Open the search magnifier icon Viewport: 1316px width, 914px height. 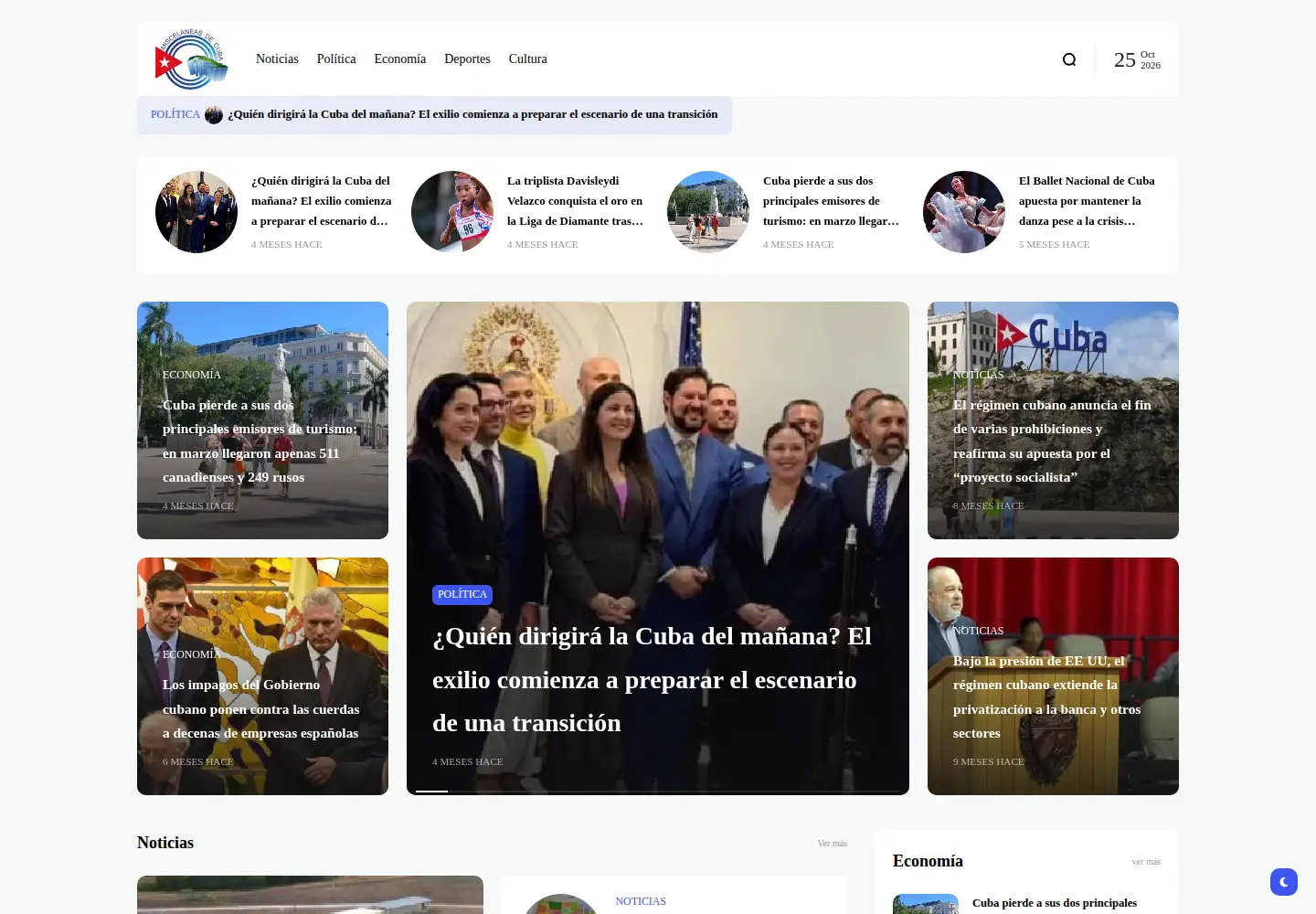point(1069,59)
